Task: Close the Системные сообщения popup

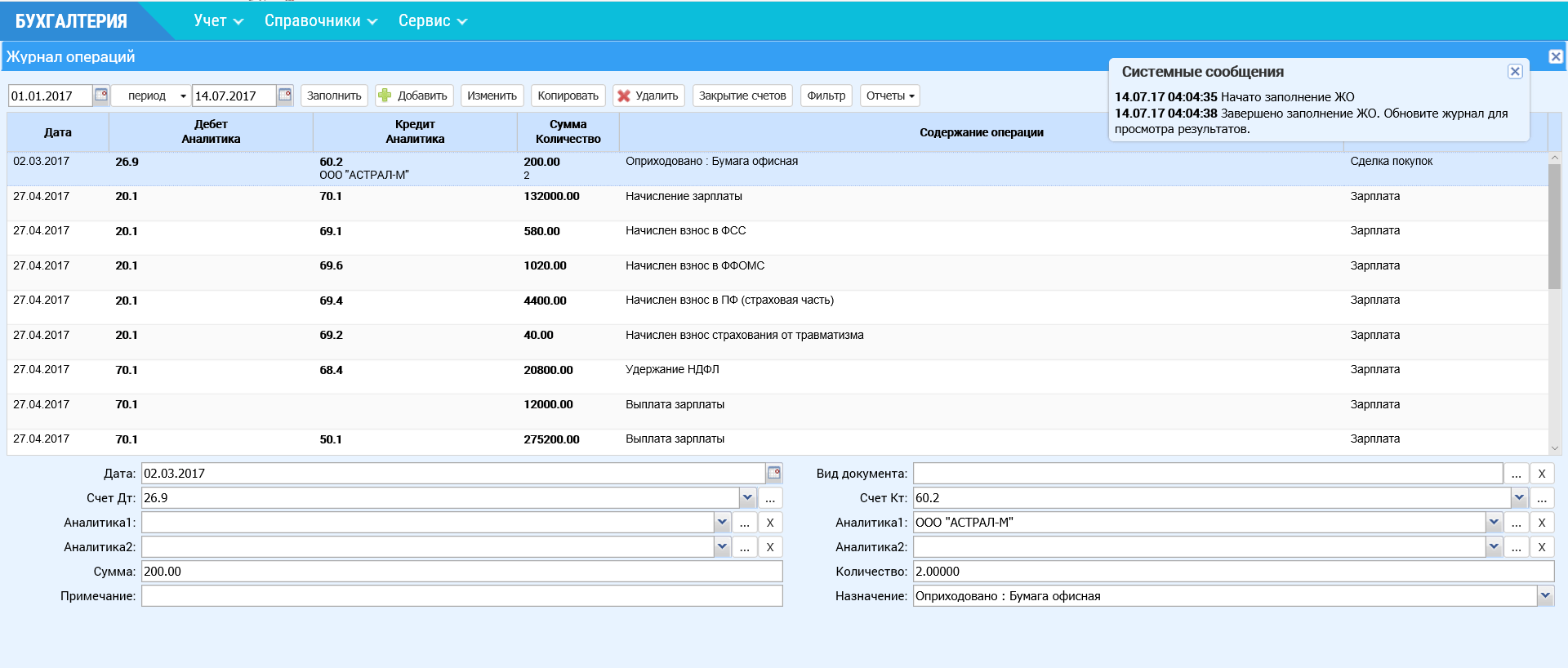Action: point(1514,71)
